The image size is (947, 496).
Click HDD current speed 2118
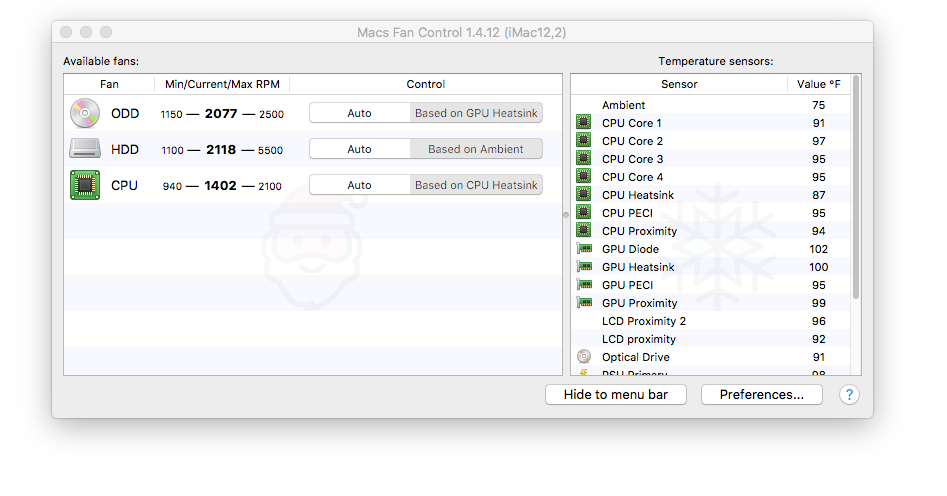pyautogui.click(x=221, y=149)
